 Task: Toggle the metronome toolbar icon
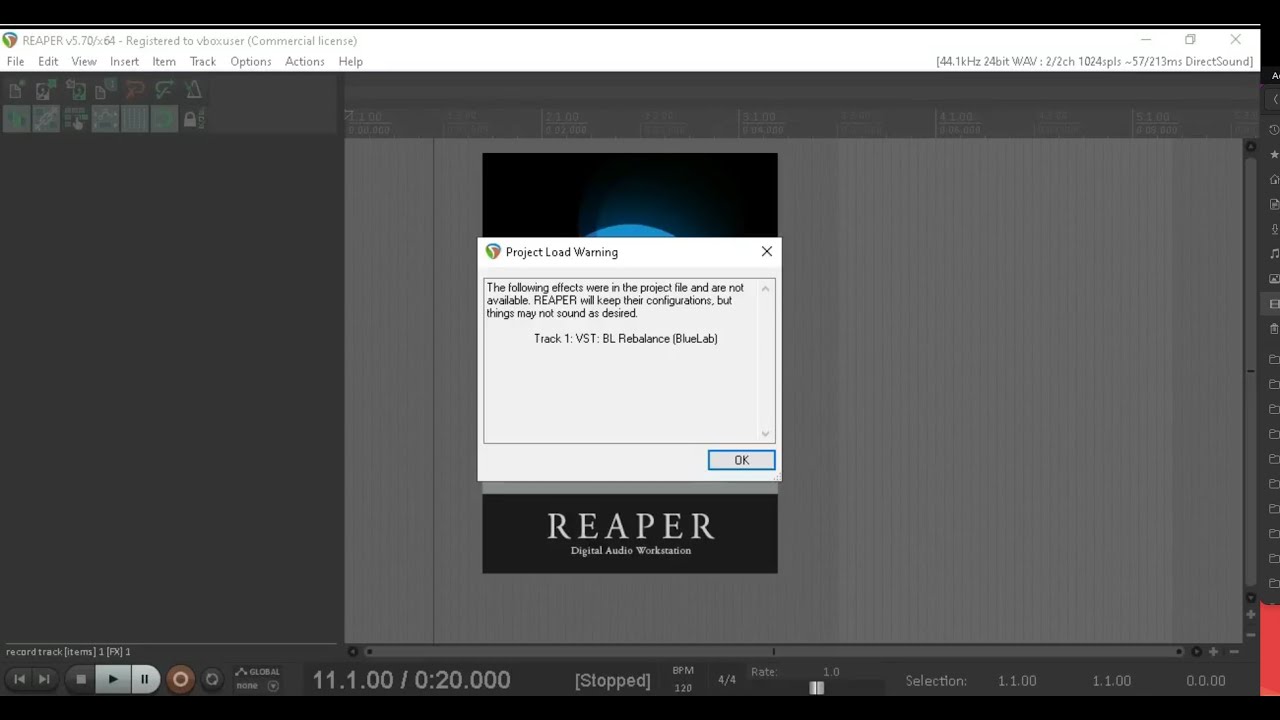(x=193, y=91)
